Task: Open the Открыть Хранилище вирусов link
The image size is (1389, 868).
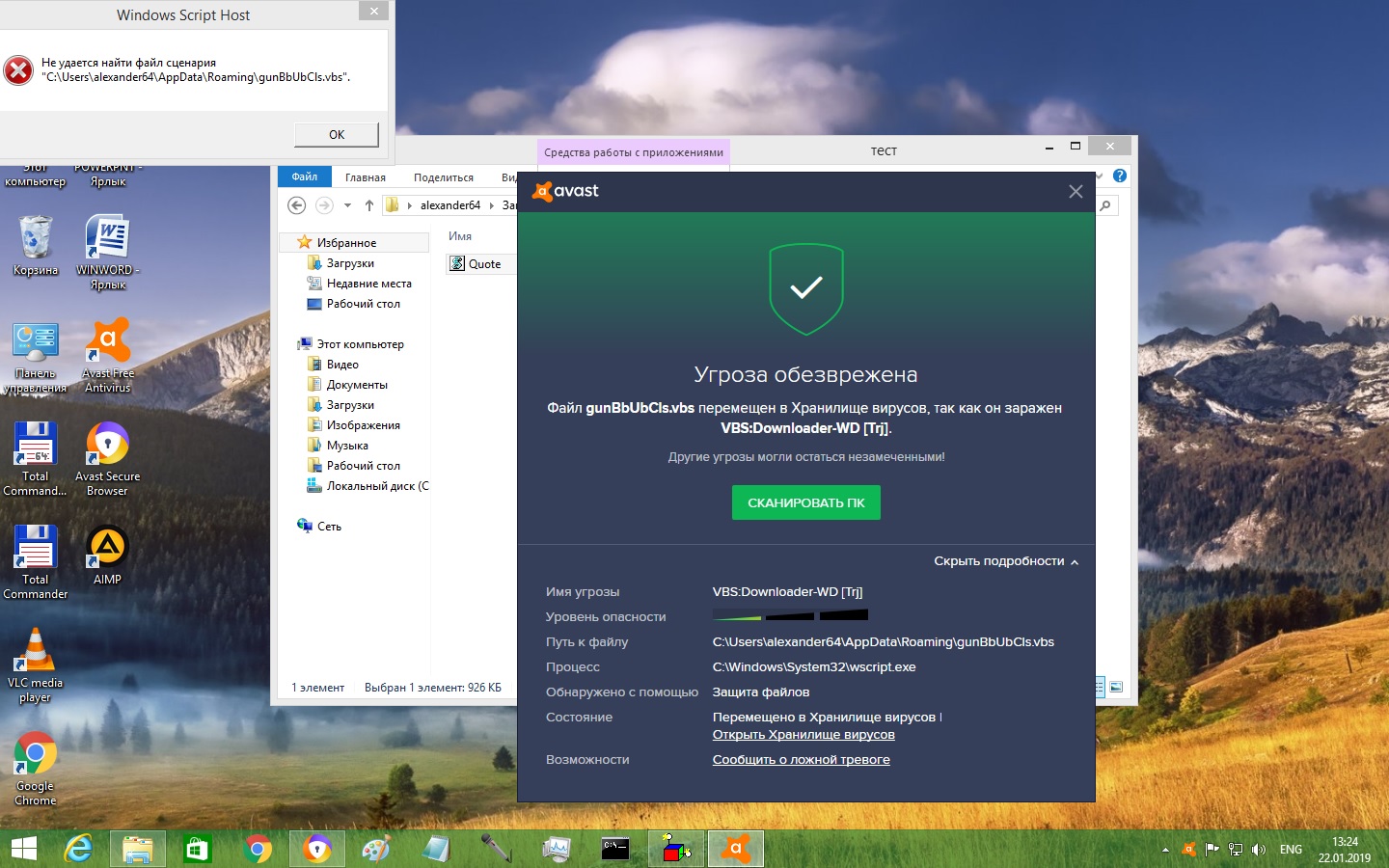Action: 803,735
